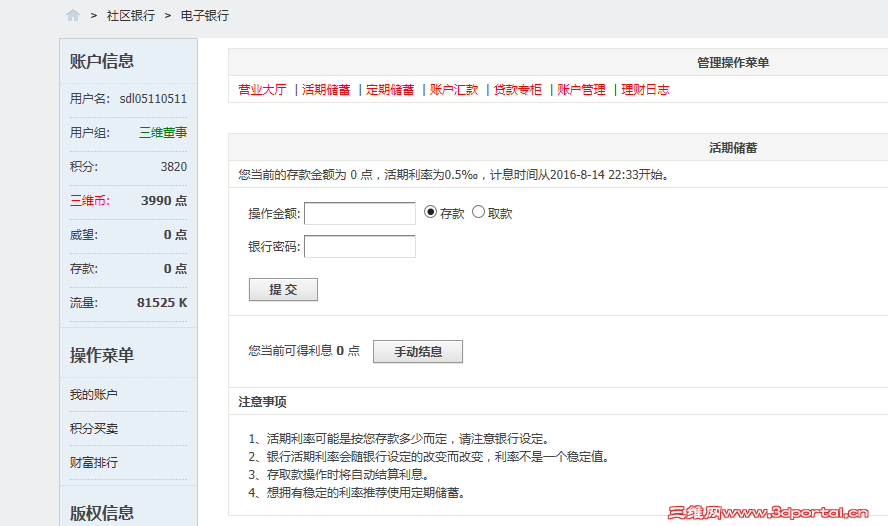Open 理财日志 menu item
This screenshot has width=888, height=526.
[x=646, y=89]
